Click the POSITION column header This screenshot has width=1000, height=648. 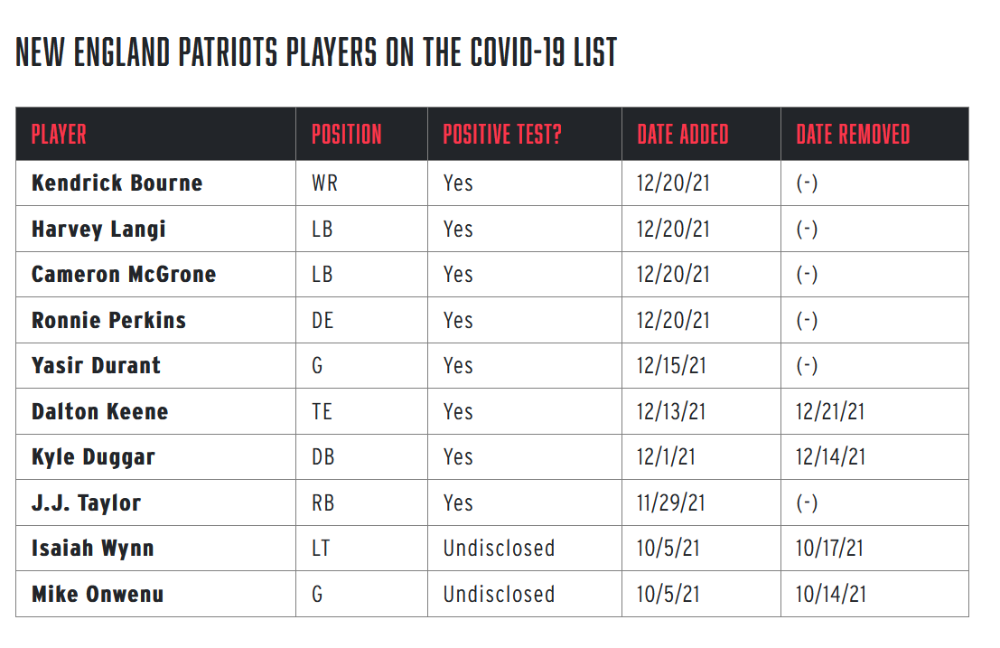pos(346,135)
